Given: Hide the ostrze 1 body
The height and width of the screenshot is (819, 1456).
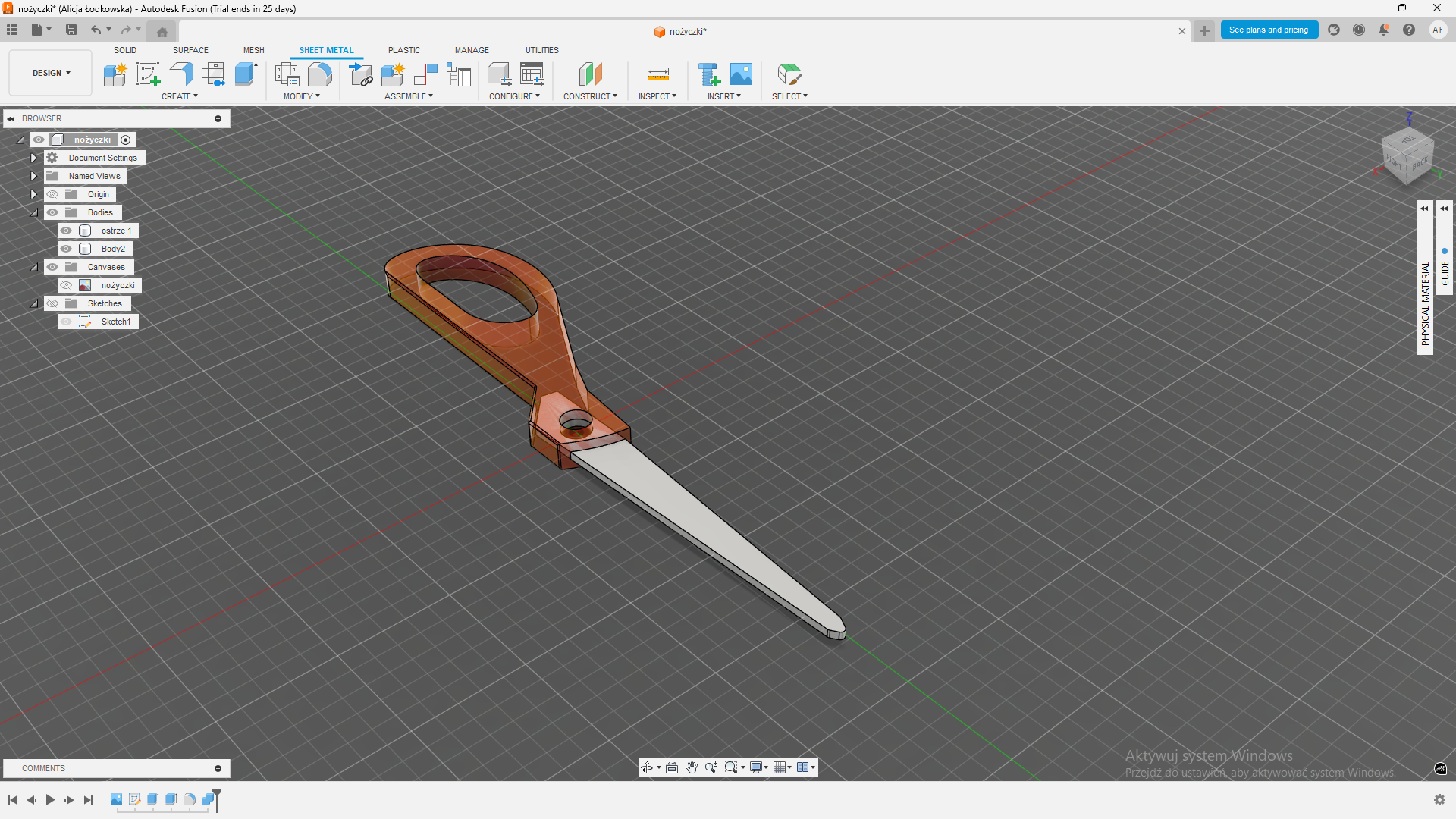Looking at the screenshot, I should pyautogui.click(x=67, y=231).
